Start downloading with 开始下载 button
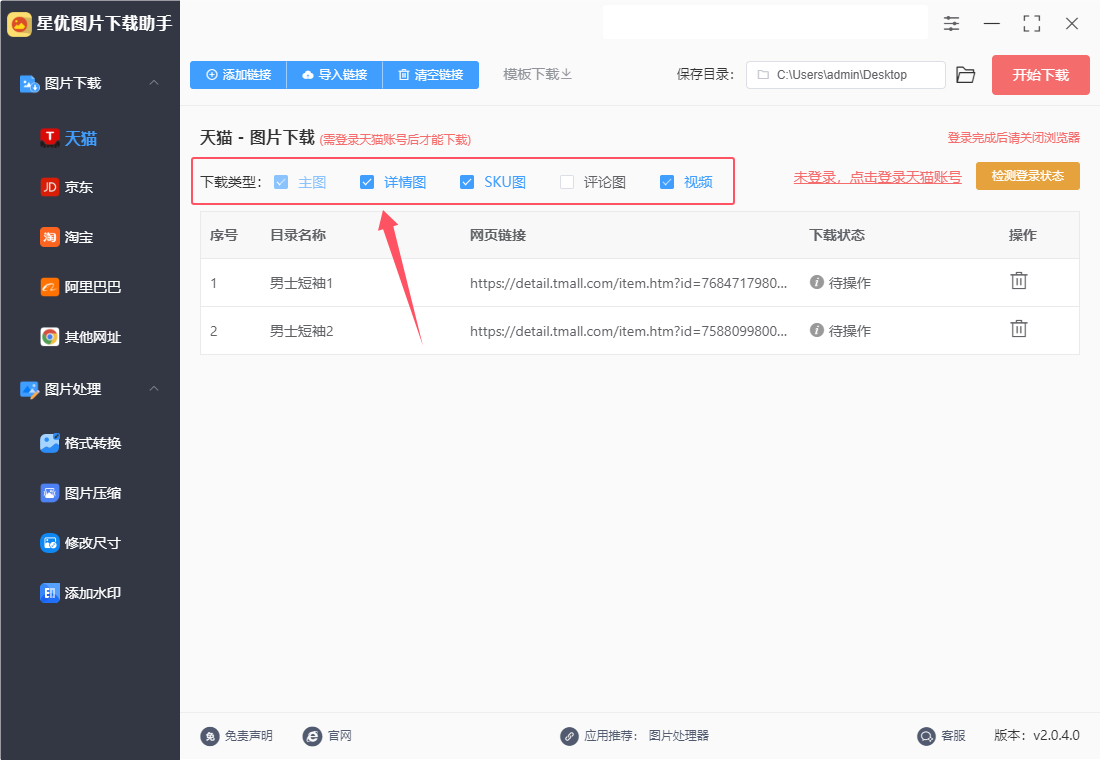This screenshot has width=1100, height=760. (1040, 75)
